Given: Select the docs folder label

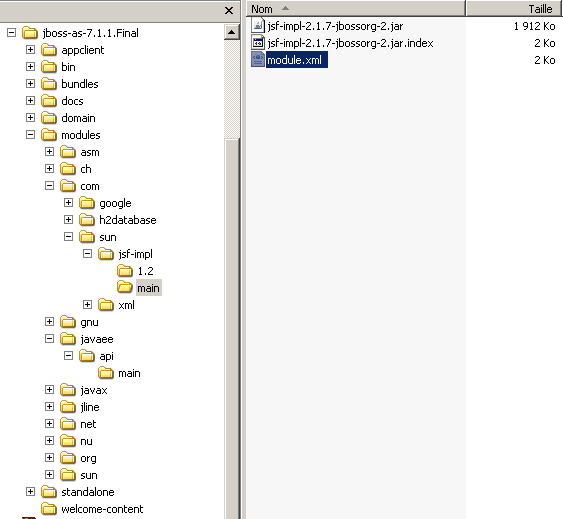Looking at the screenshot, I should 72,101.
